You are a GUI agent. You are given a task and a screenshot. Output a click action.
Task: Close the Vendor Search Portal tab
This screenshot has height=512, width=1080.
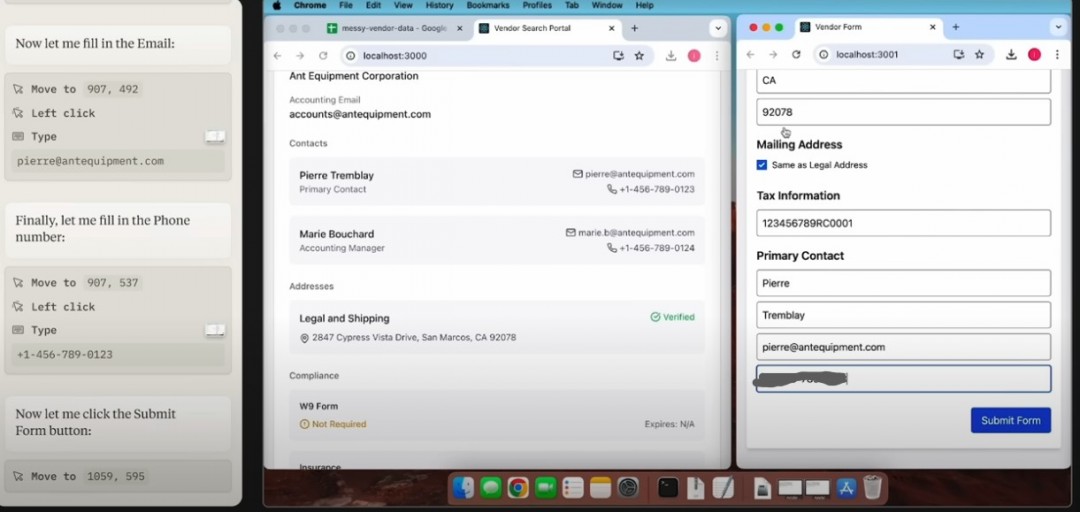612,28
